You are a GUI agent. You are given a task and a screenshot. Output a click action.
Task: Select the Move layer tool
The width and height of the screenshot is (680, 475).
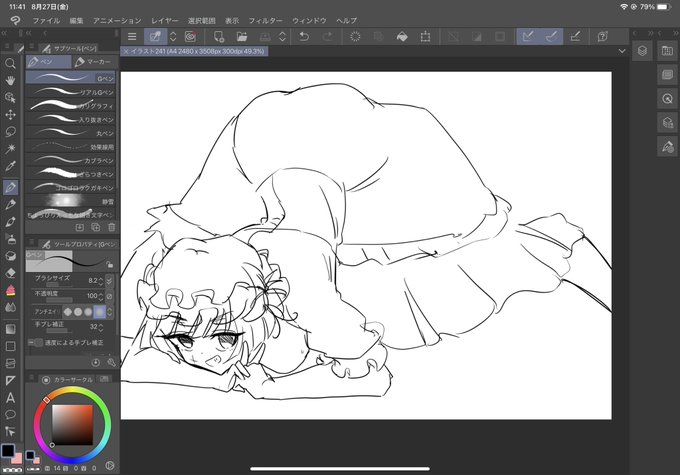[x=10, y=115]
